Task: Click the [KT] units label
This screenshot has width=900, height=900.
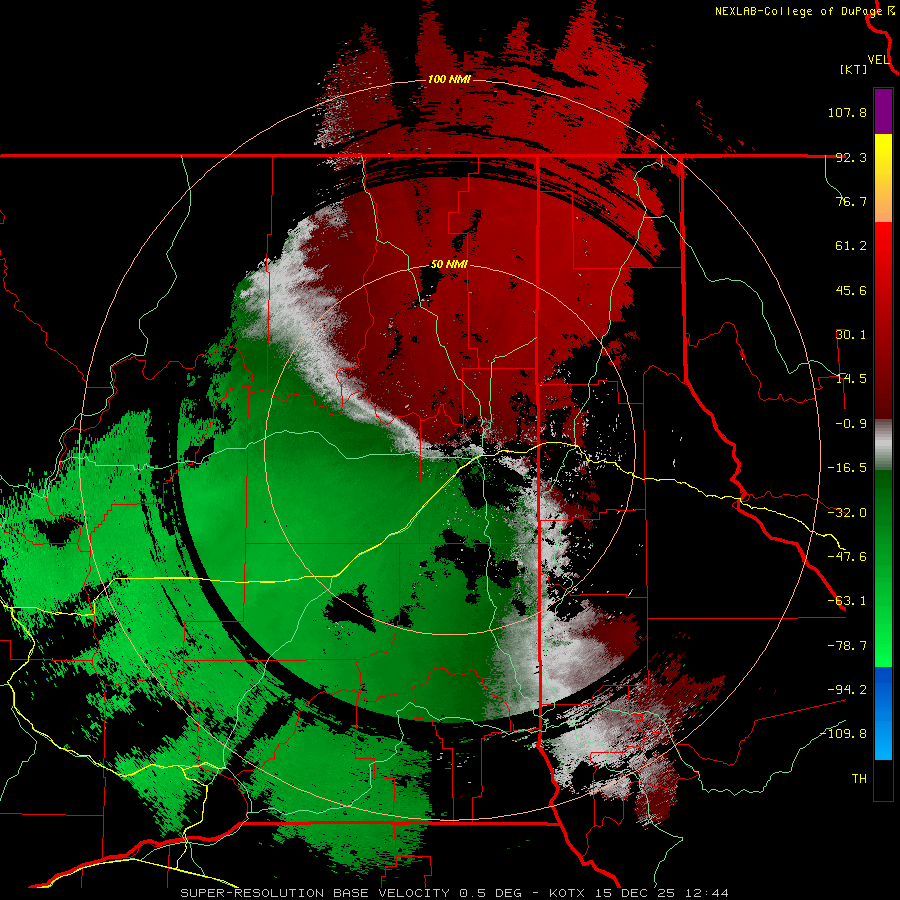Action: [x=853, y=69]
